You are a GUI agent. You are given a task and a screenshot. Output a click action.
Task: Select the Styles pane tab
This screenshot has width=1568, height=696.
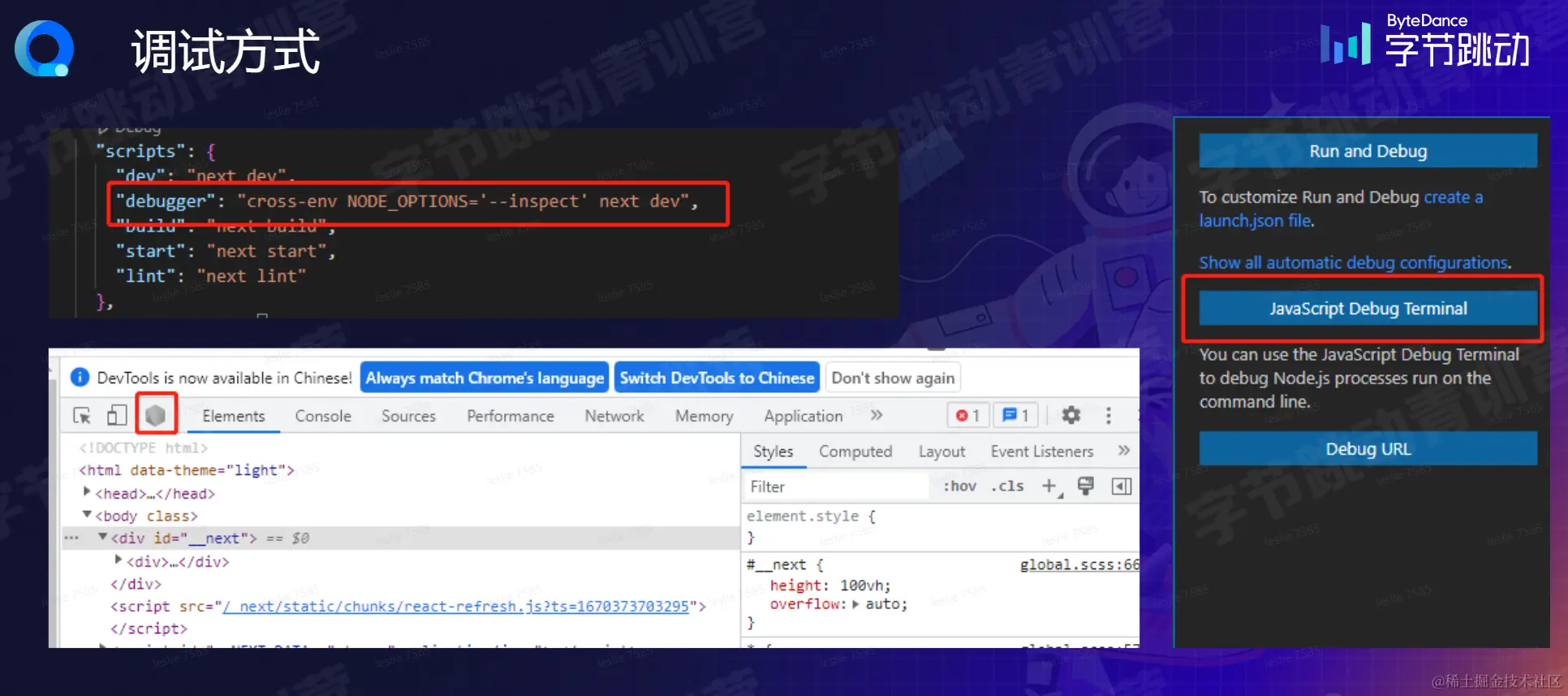coord(773,452)
